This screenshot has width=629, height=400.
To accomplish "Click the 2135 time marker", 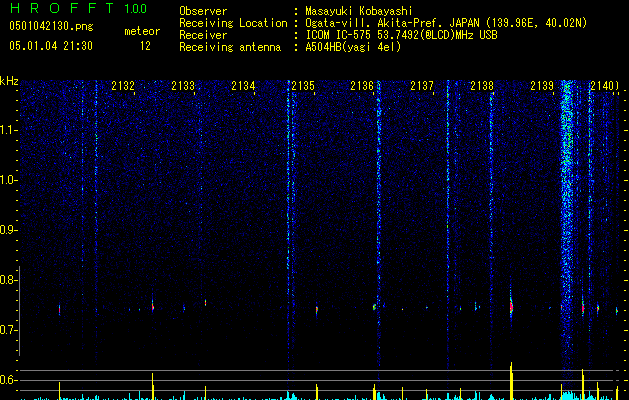I will pos(303,86).
